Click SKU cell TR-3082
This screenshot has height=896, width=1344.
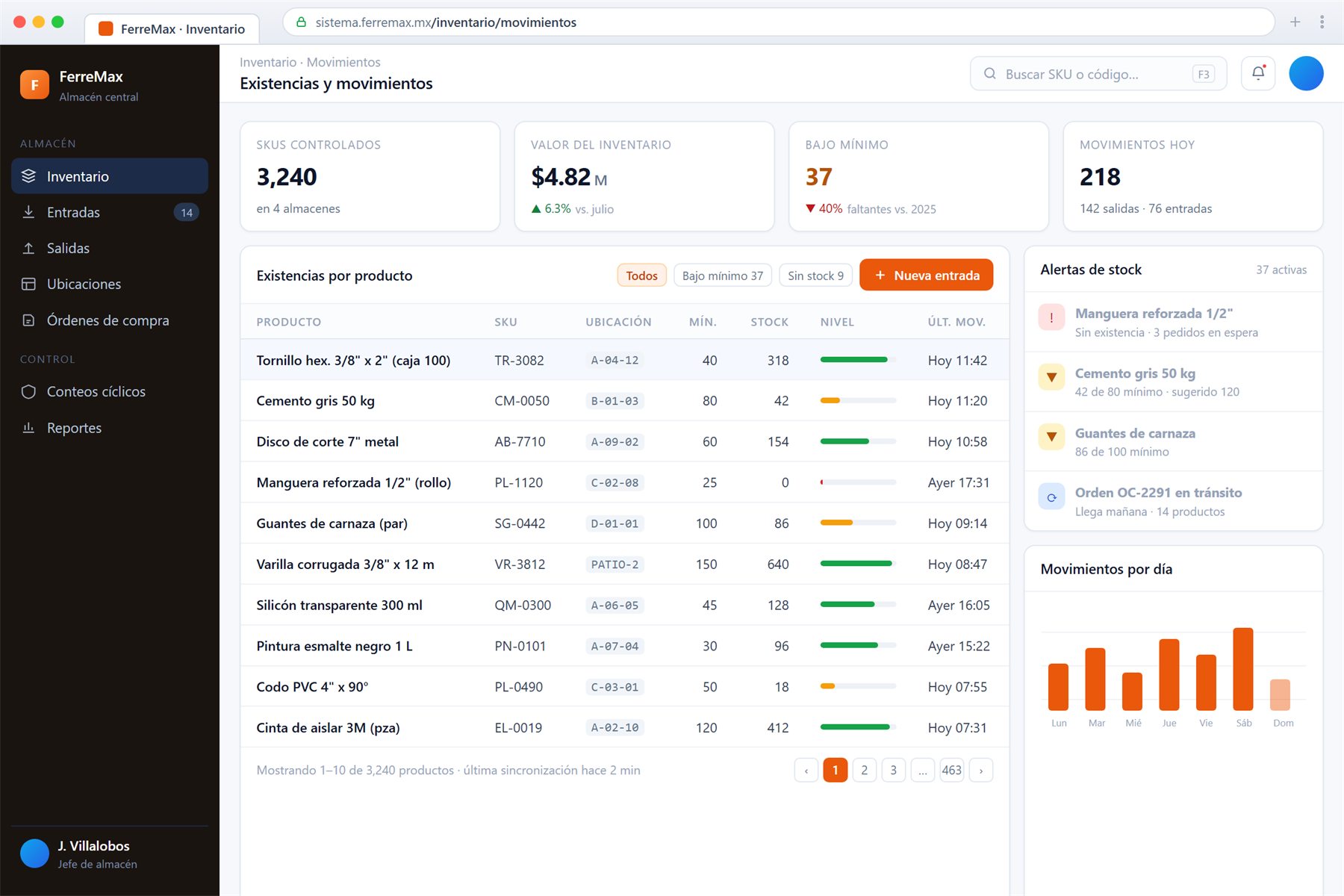pyautogui.click(x=519, y=360)
